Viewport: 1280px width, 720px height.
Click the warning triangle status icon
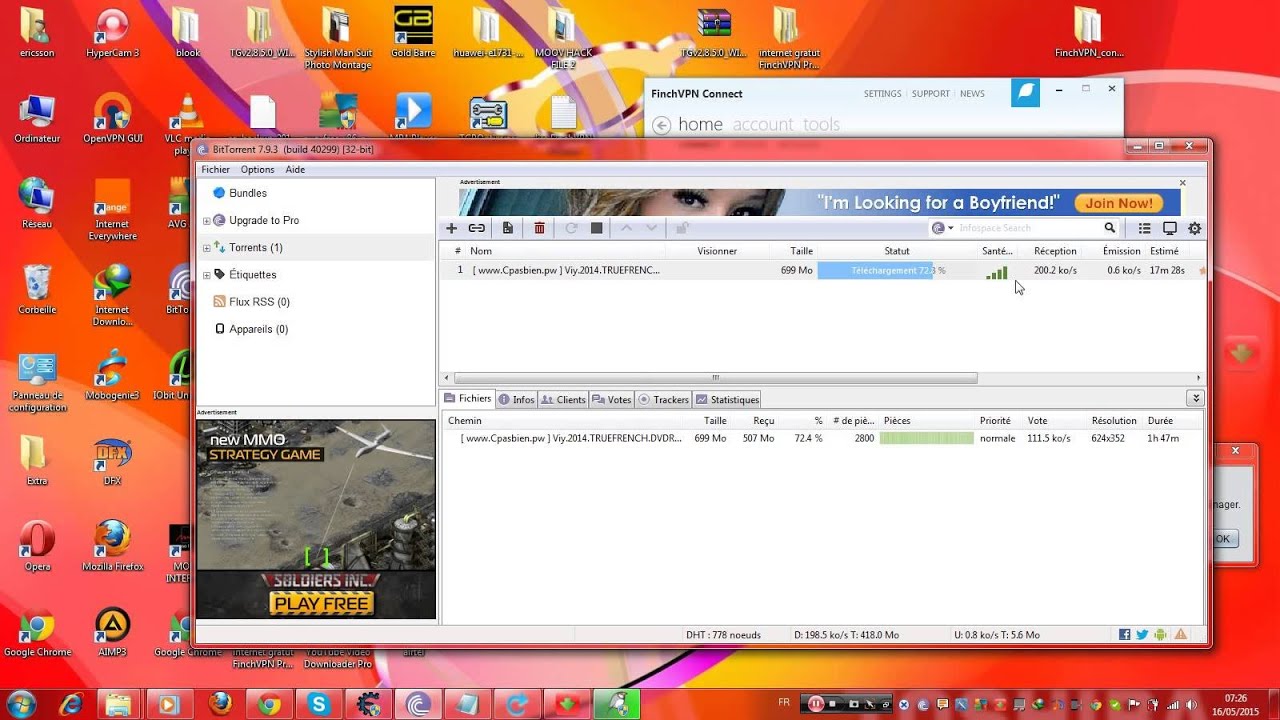click(x=1181, y=634)
